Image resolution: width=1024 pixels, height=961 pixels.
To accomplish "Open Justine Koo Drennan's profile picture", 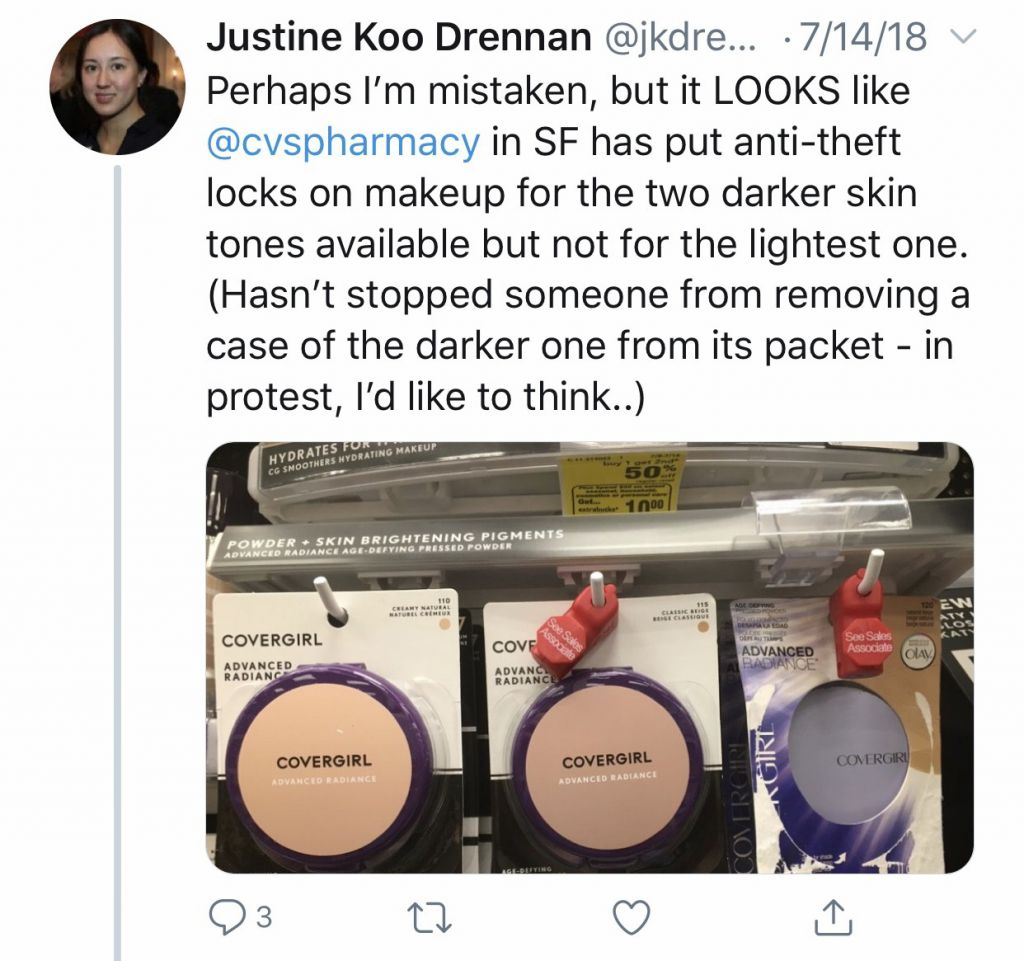I will click(118, 87).
